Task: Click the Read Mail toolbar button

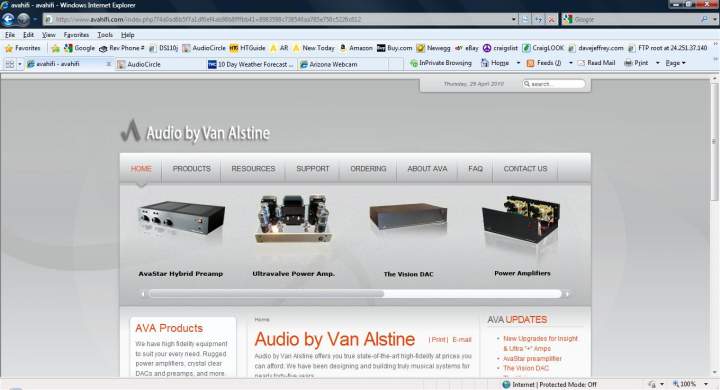Action: point(596,63)
